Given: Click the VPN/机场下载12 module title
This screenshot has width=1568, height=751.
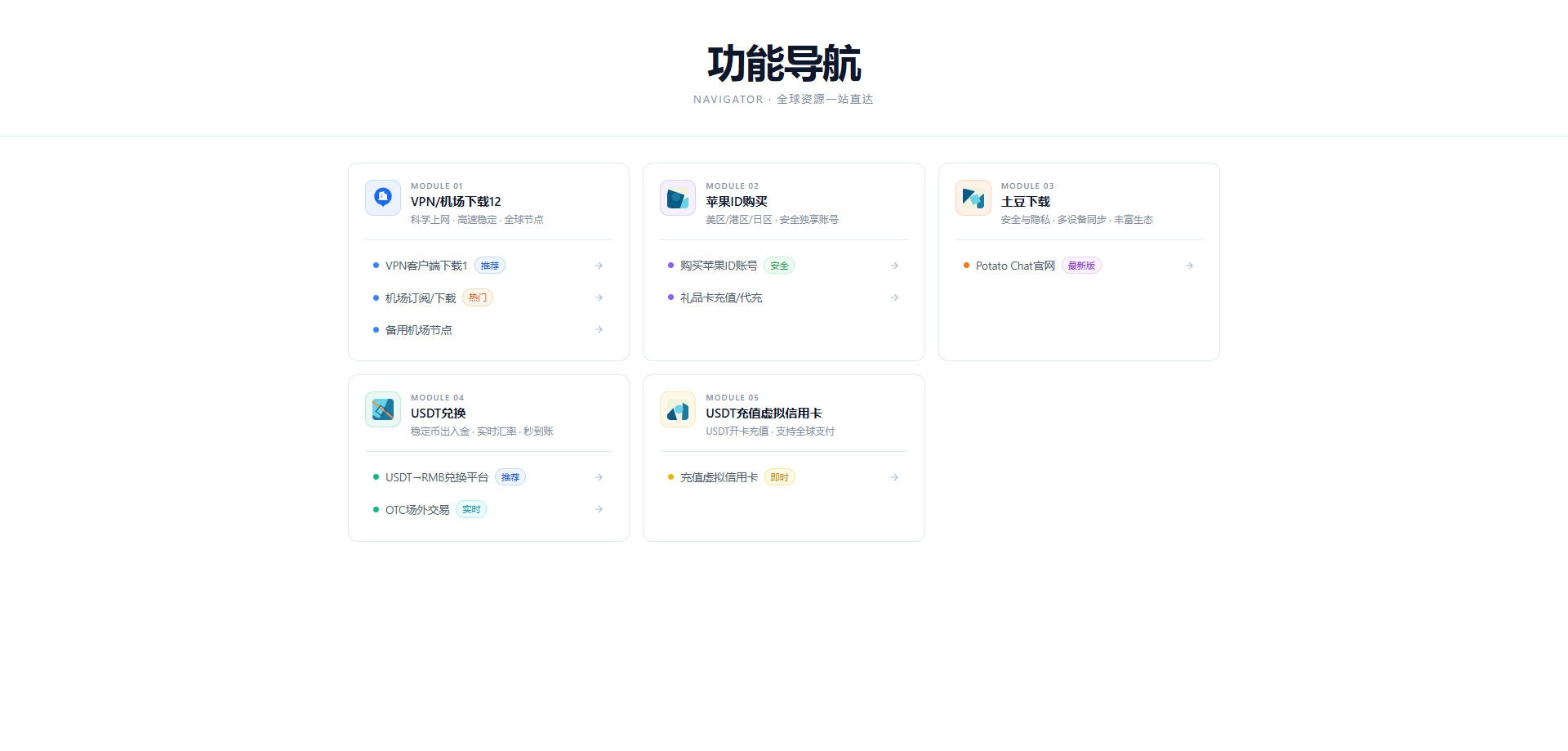Looking at the screenshot, I should pos(456,202).
